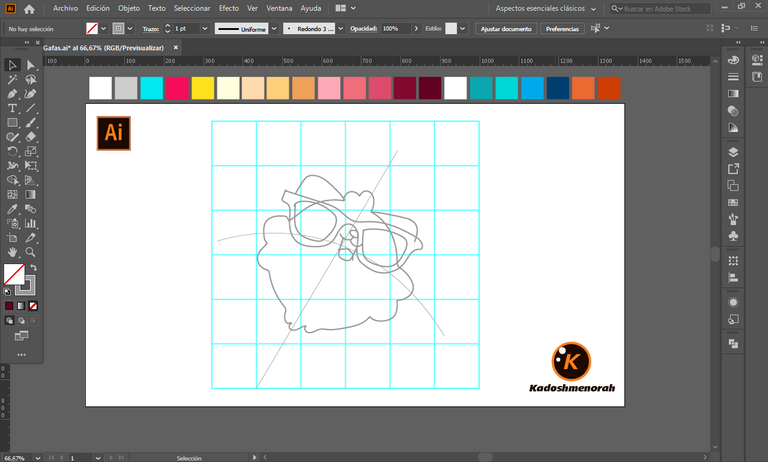Select the Shaper tool
Screen dimensions: 768x462
pyautogui.click(x=12, y=137)
